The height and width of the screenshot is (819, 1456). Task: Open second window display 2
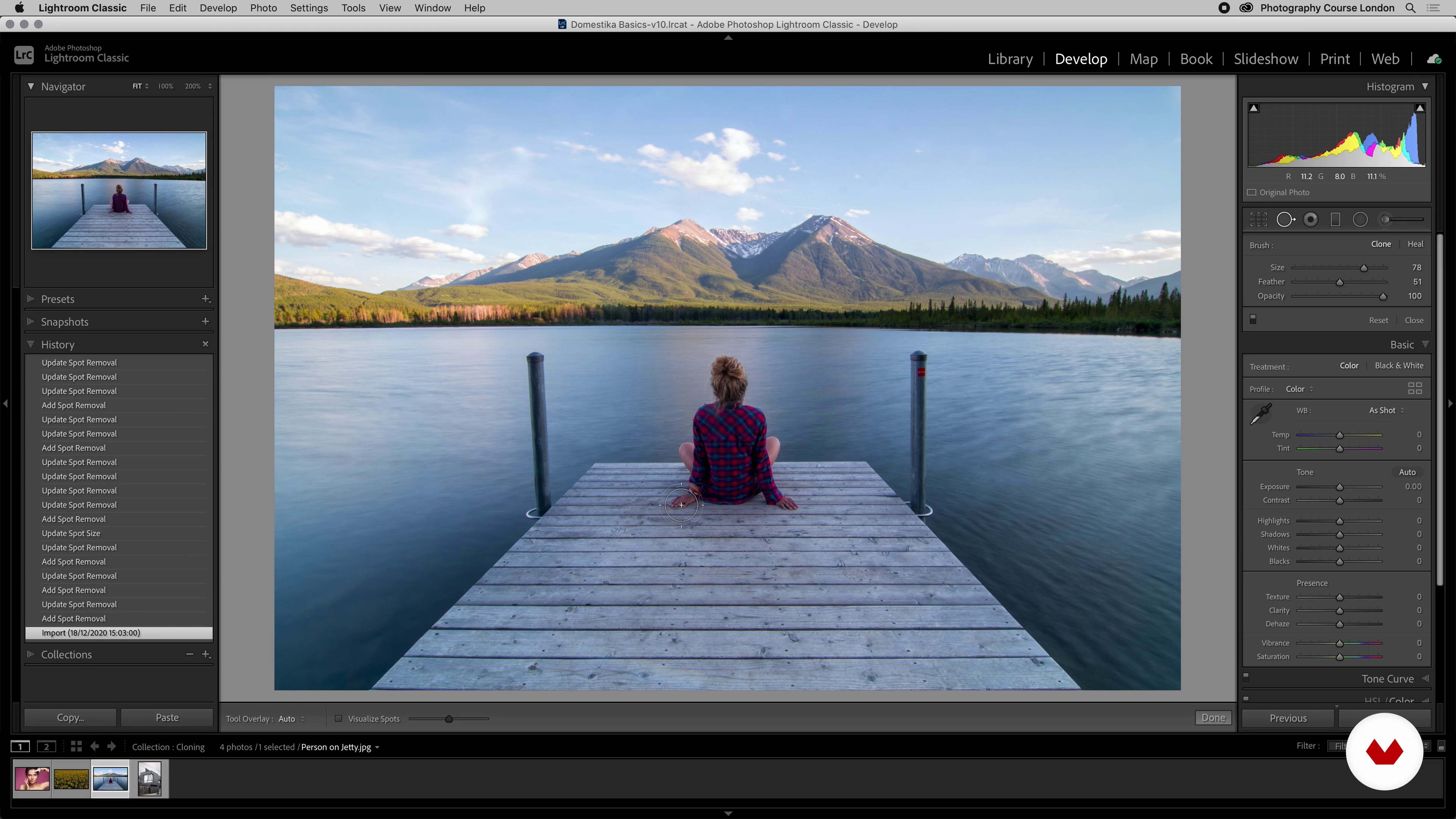(x=46, y=747)
